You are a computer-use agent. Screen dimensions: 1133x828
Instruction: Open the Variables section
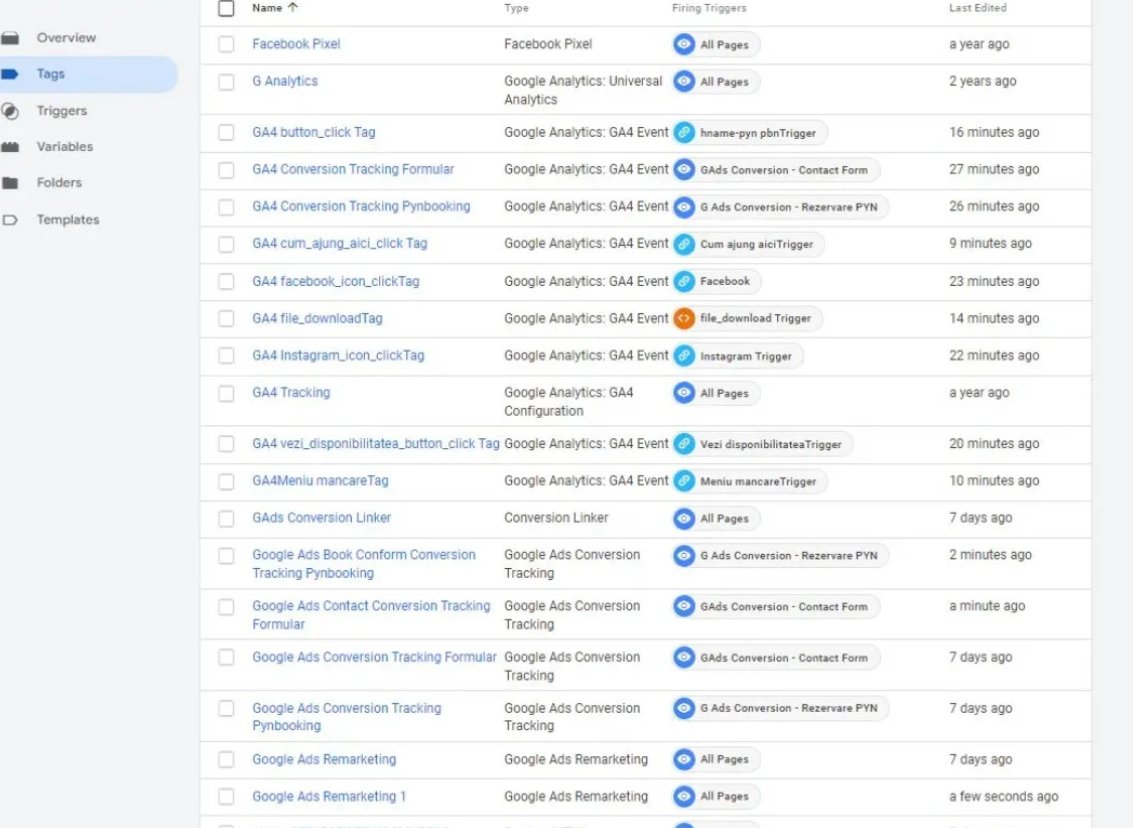(65, 147)
